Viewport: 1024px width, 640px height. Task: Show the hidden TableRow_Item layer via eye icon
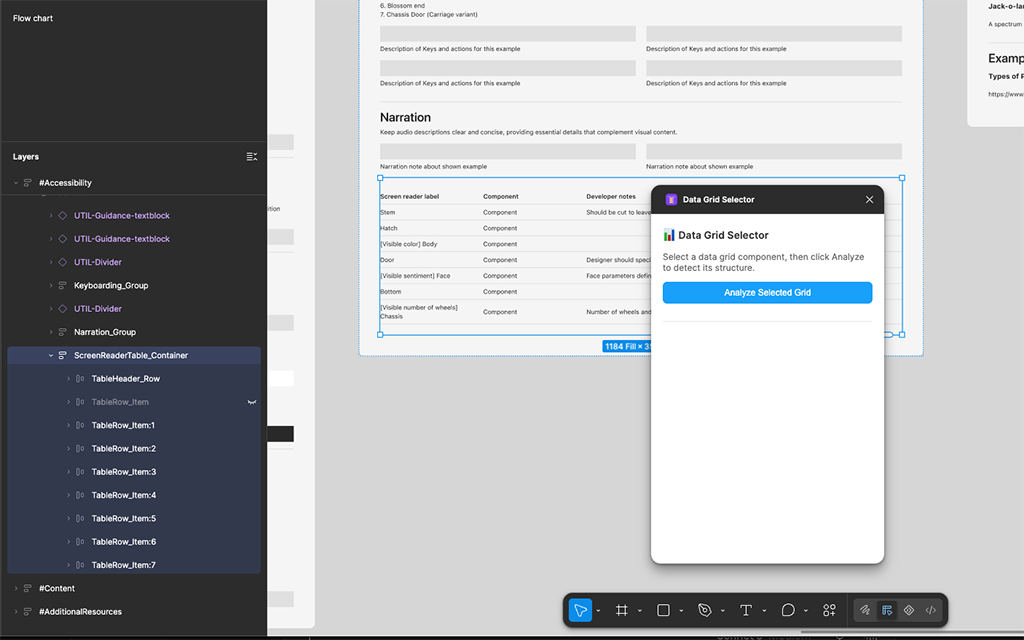pyautogui.click(x=251, y=402)
